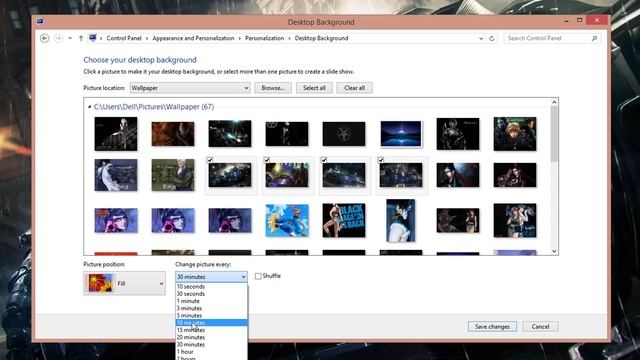Uncheck the third checked wallpaper's checkbox
Viewport: 640px width, 360px height.
[x=324, y=160]
